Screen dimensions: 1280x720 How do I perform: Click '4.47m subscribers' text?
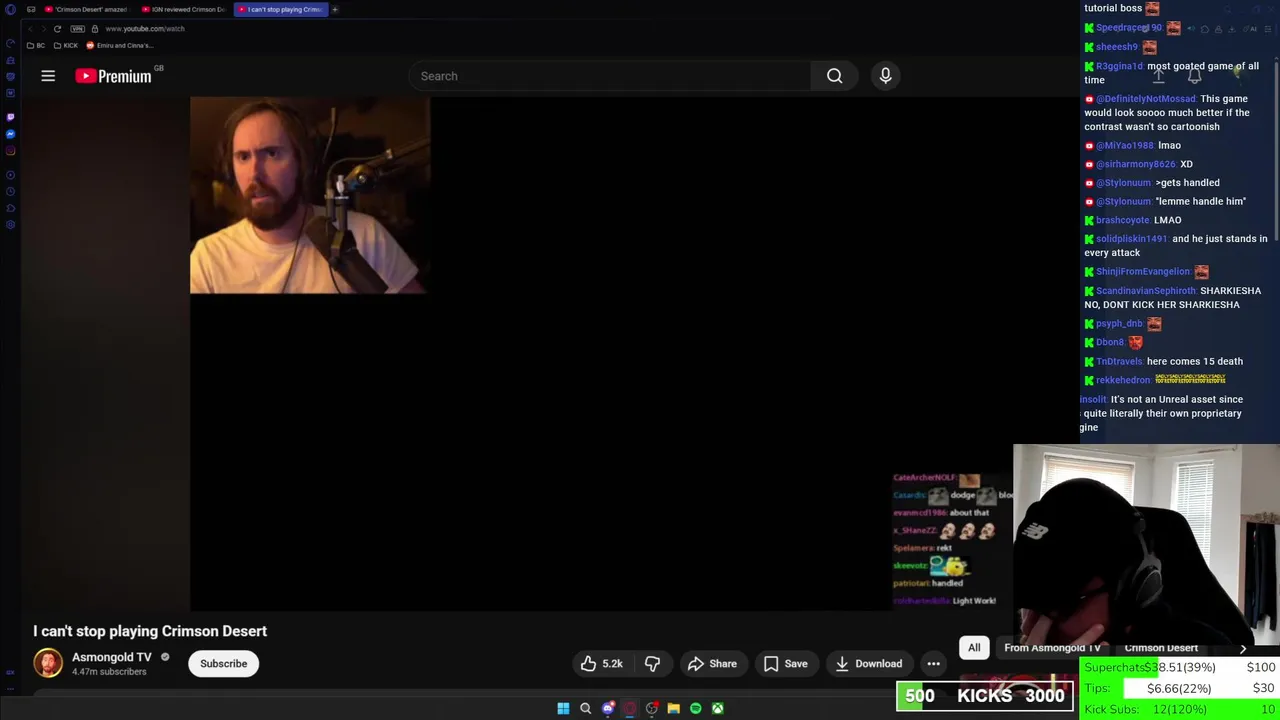(x=109, y=672)
